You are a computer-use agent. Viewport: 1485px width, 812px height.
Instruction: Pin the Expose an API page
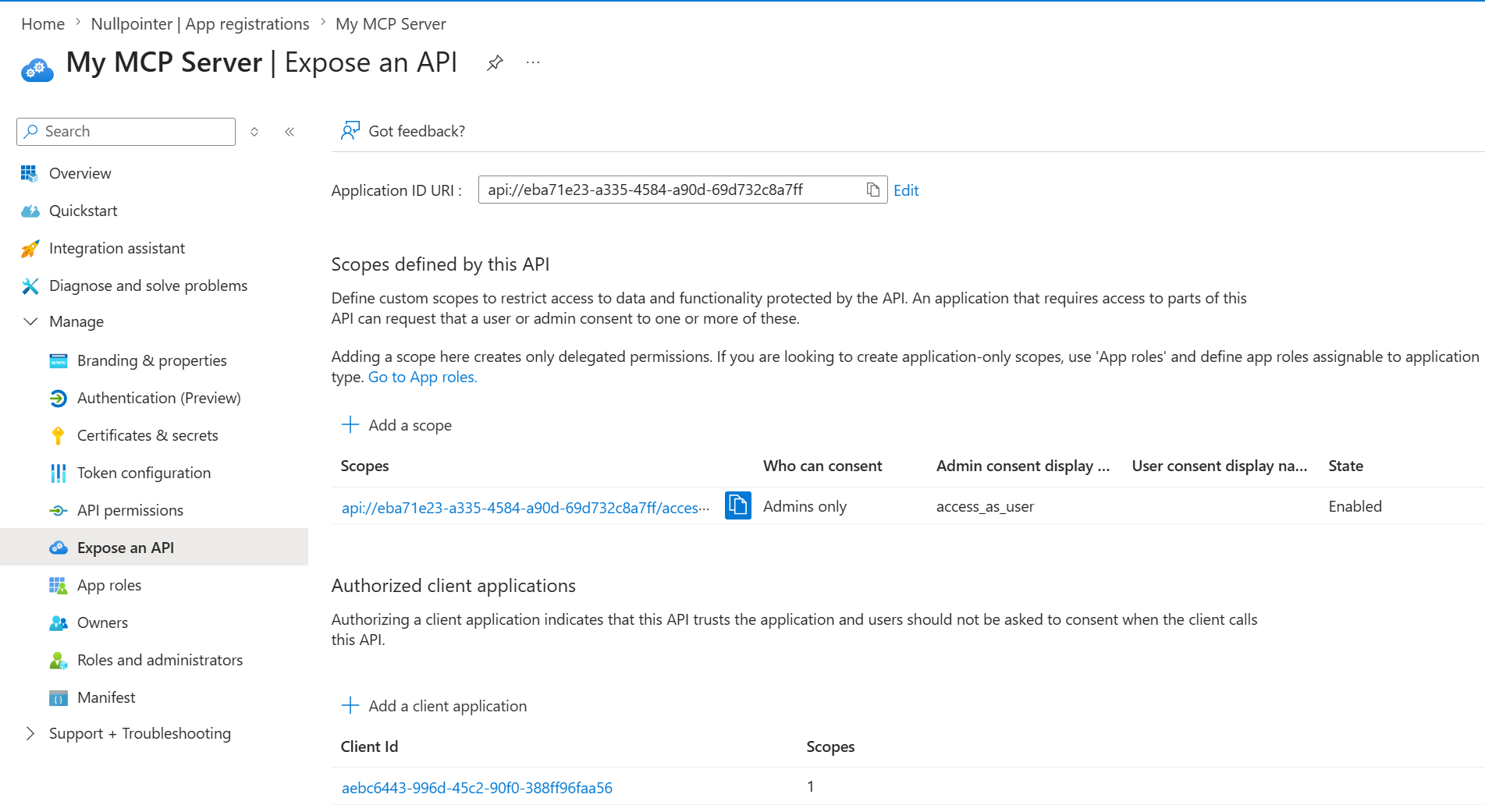[x=495, y=63]
